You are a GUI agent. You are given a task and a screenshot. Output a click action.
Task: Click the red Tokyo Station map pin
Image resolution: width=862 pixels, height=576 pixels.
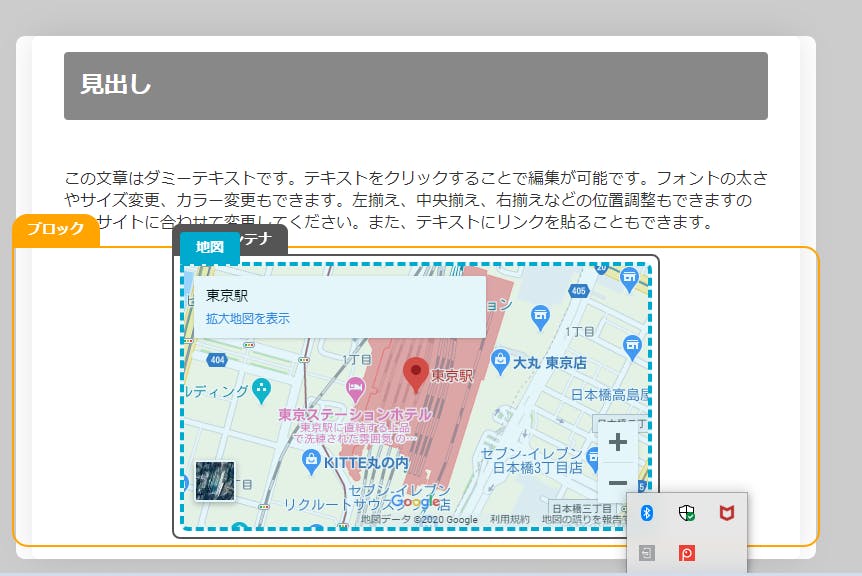tap(416, 373)
